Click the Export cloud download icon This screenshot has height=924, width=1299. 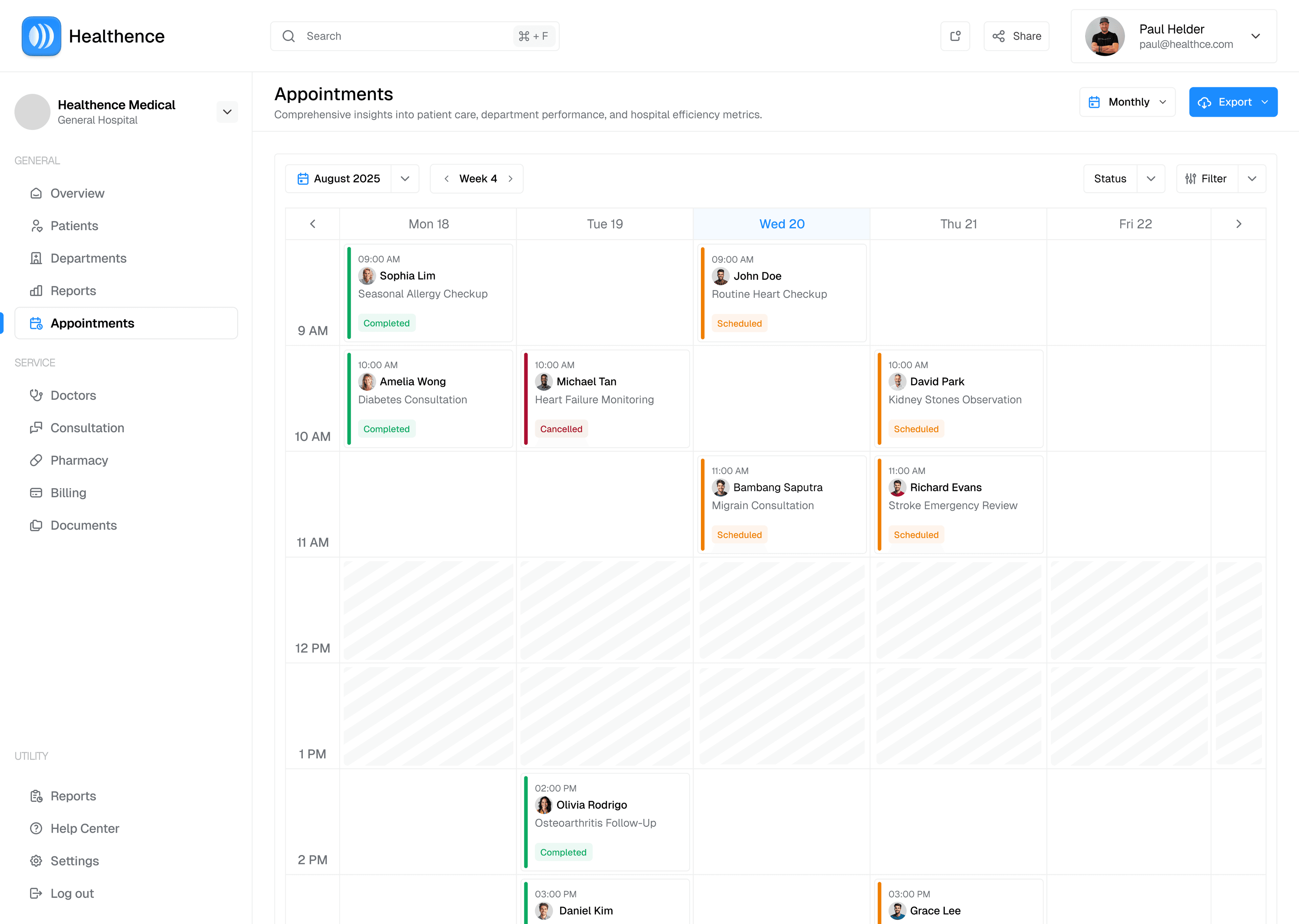click(x=1204, y=103)
